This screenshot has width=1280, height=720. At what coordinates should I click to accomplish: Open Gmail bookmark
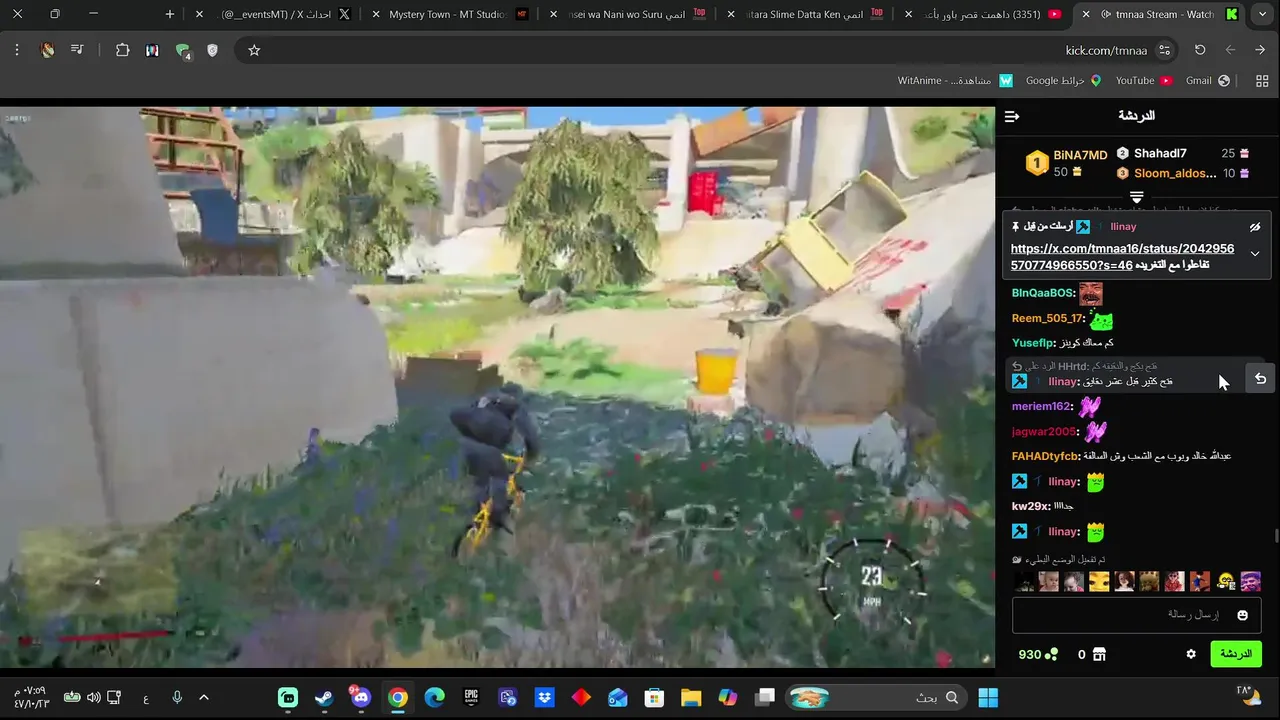pyautogui.click(x=1208, y=80)
